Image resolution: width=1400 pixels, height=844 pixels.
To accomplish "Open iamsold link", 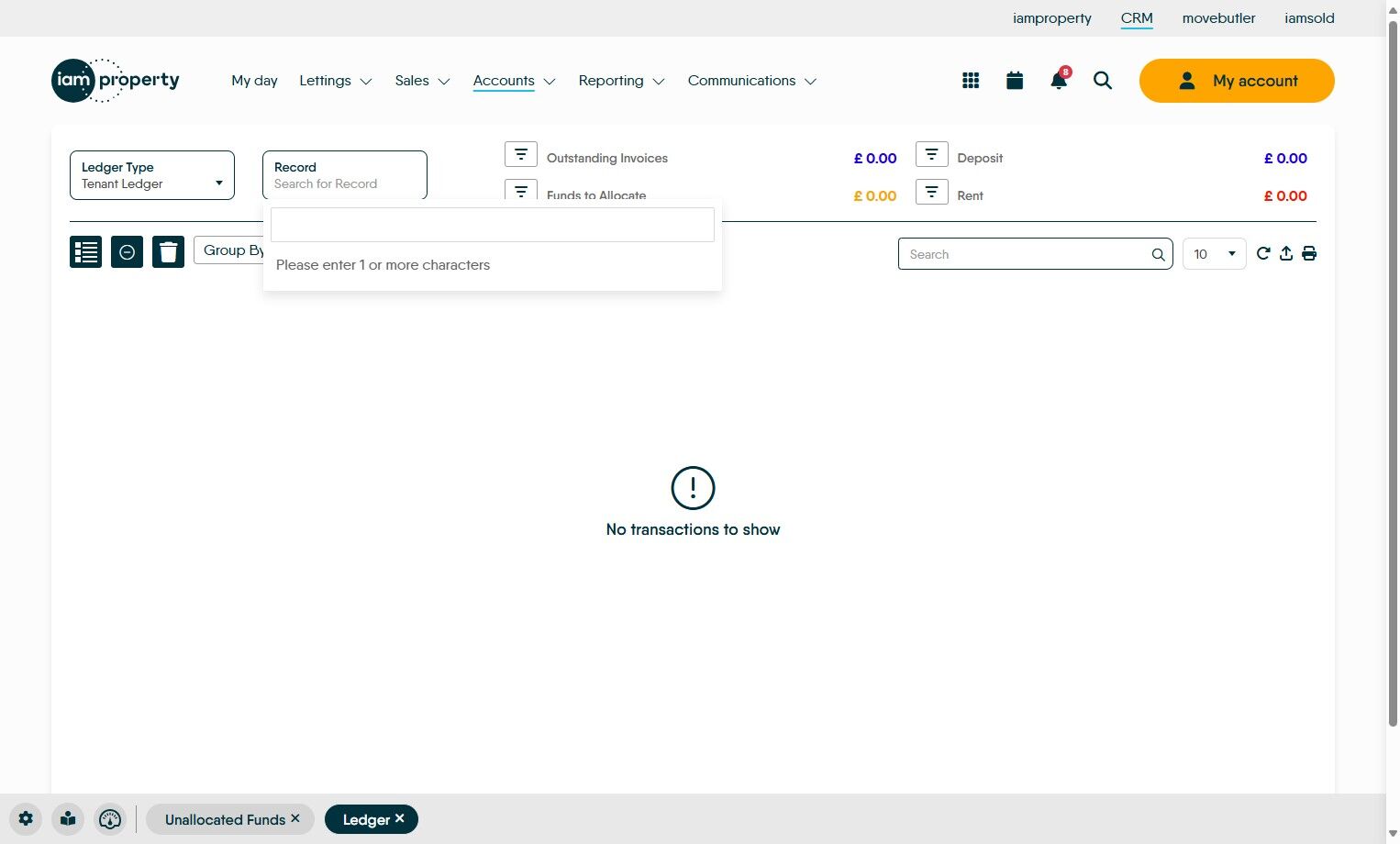I will coord(1309,18).
